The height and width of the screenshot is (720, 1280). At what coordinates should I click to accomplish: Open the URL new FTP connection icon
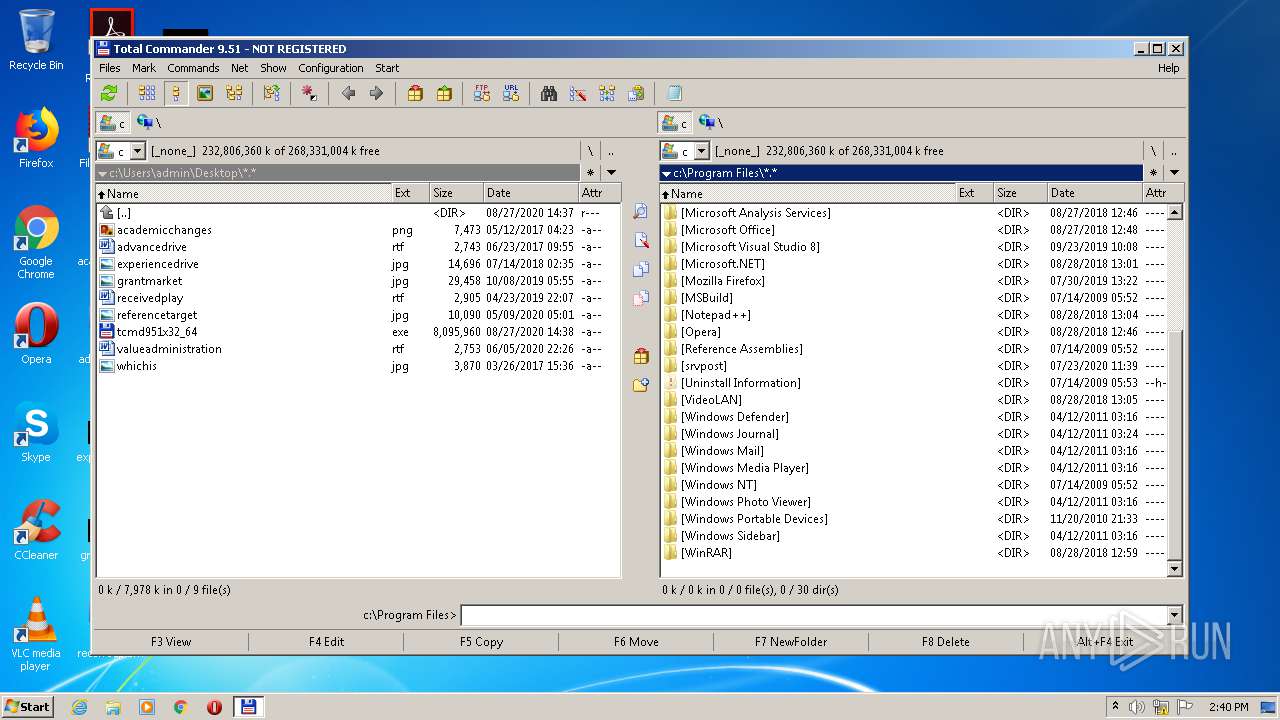(x=511, y=93)
